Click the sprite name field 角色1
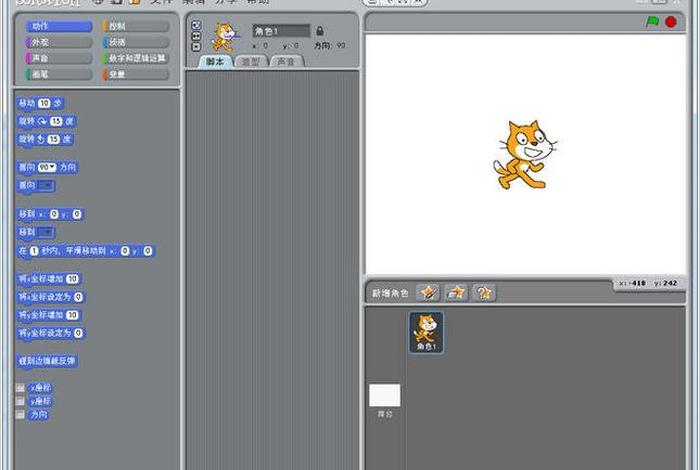Viewport: 700px width, 470px height. pos(281,31)
